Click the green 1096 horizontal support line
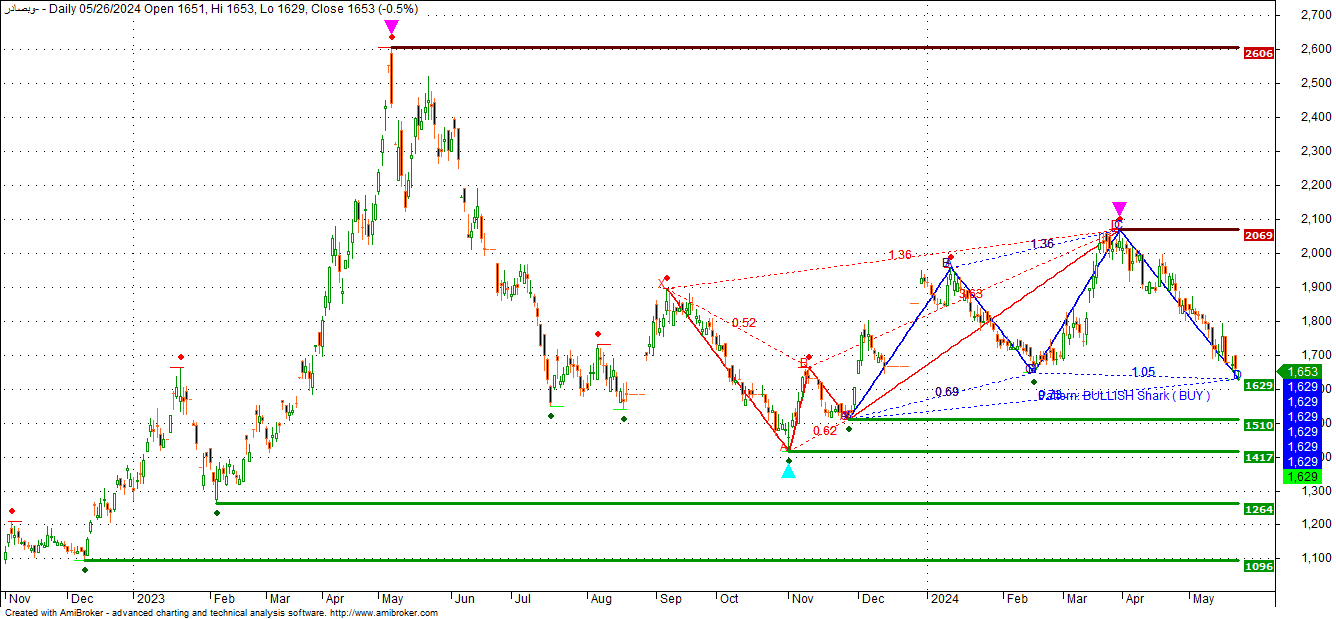 tap(662, 560)
